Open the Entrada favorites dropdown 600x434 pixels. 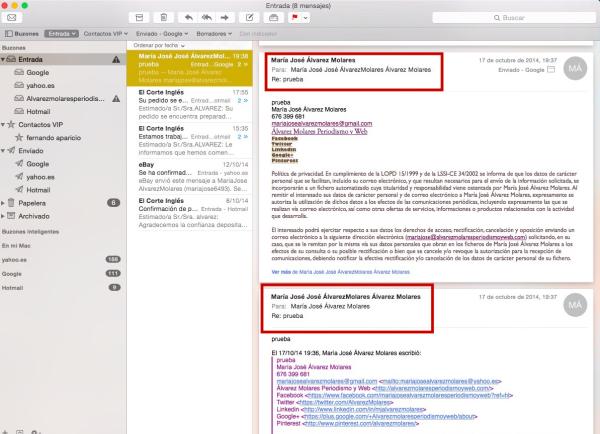[61, 34]
